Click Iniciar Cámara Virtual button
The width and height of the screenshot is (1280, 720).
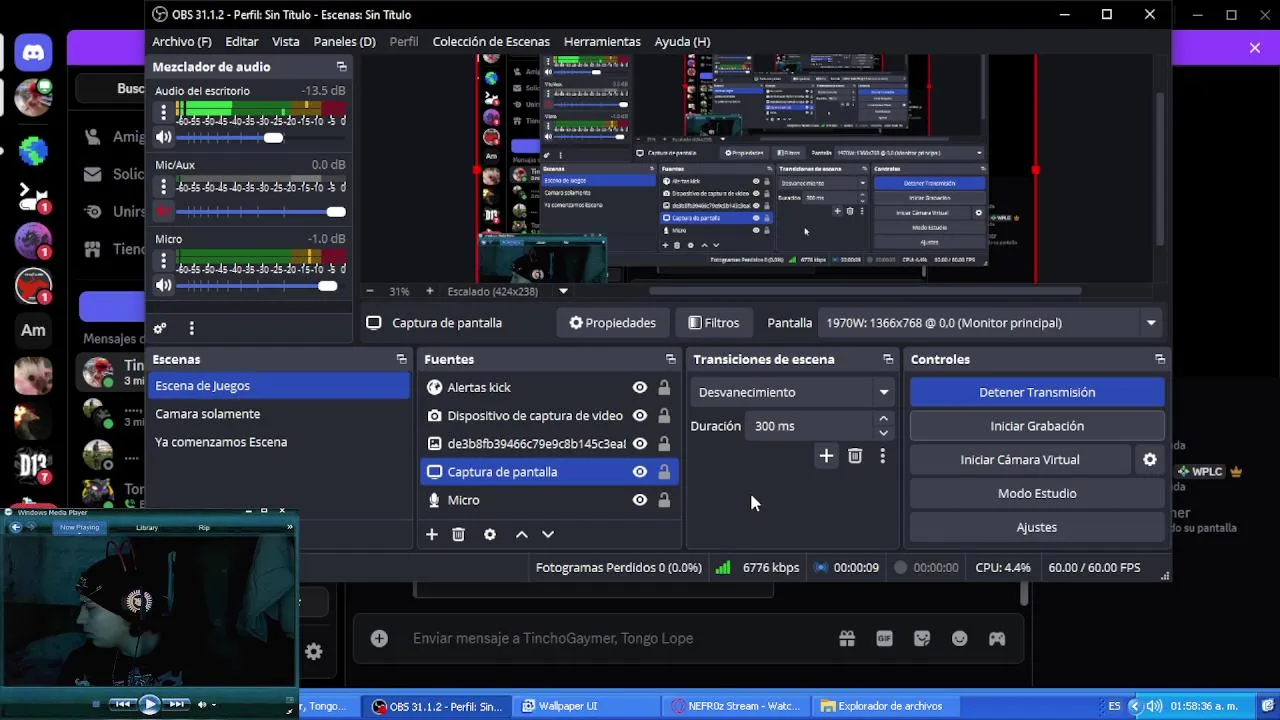(1020, 460)
